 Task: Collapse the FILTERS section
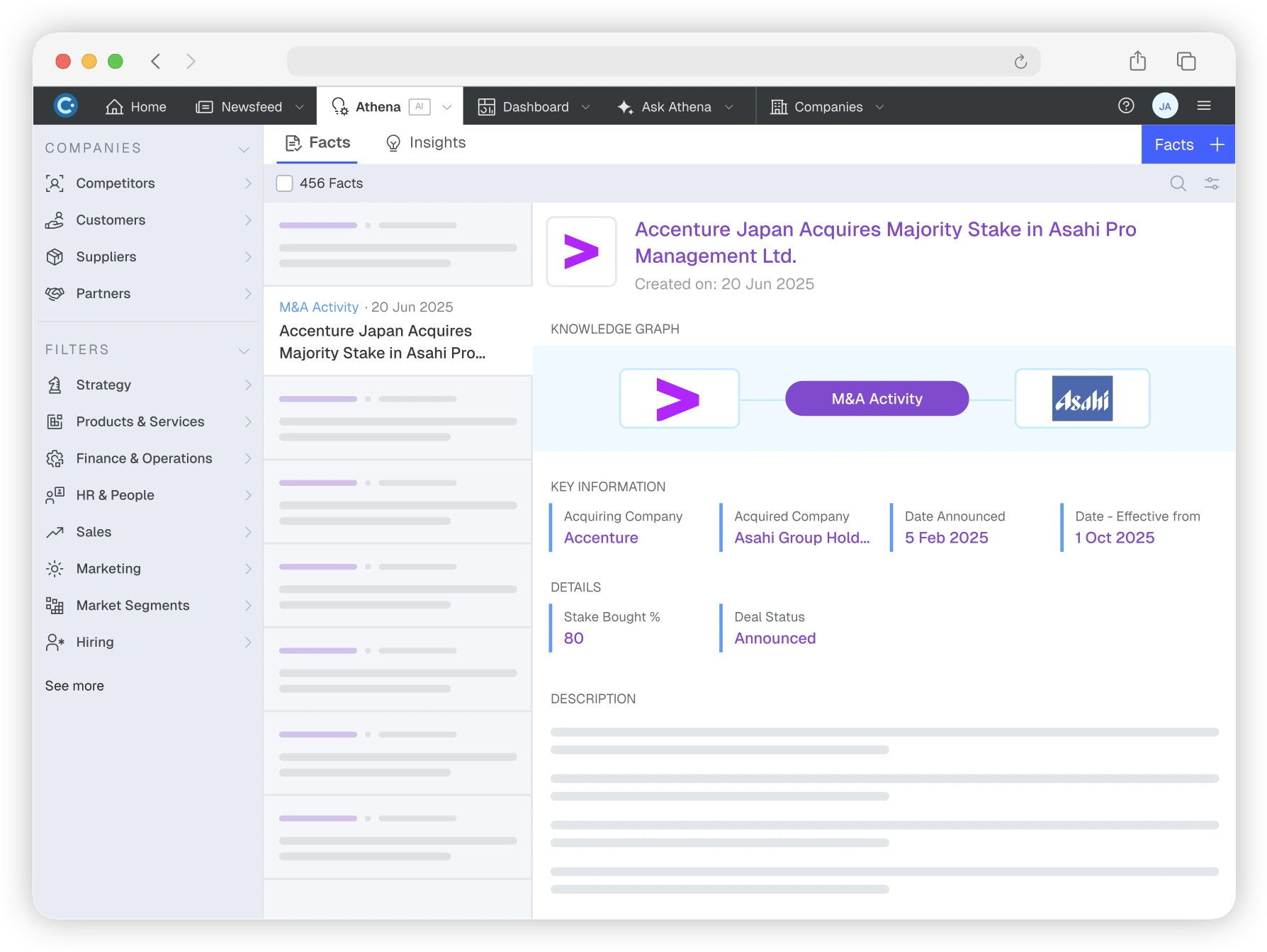(244, 351)
